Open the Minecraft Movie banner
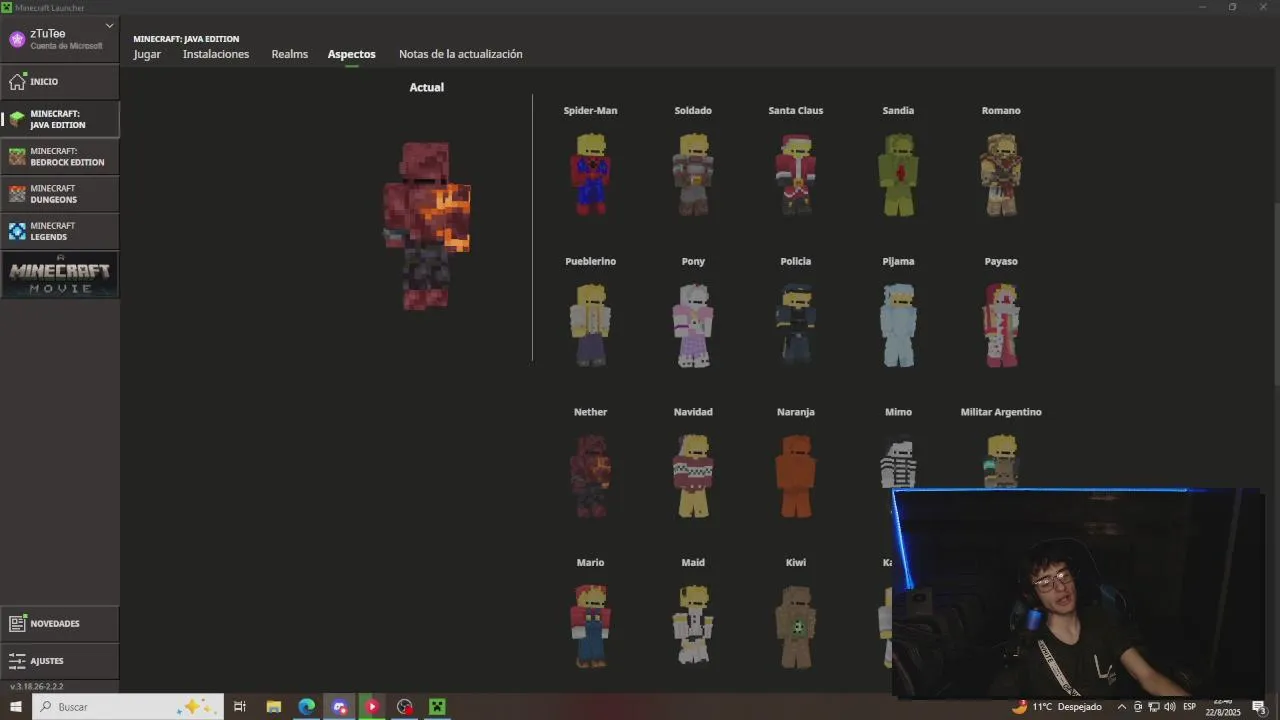This screenshot has width=1280, height=720. click(60, 274)
